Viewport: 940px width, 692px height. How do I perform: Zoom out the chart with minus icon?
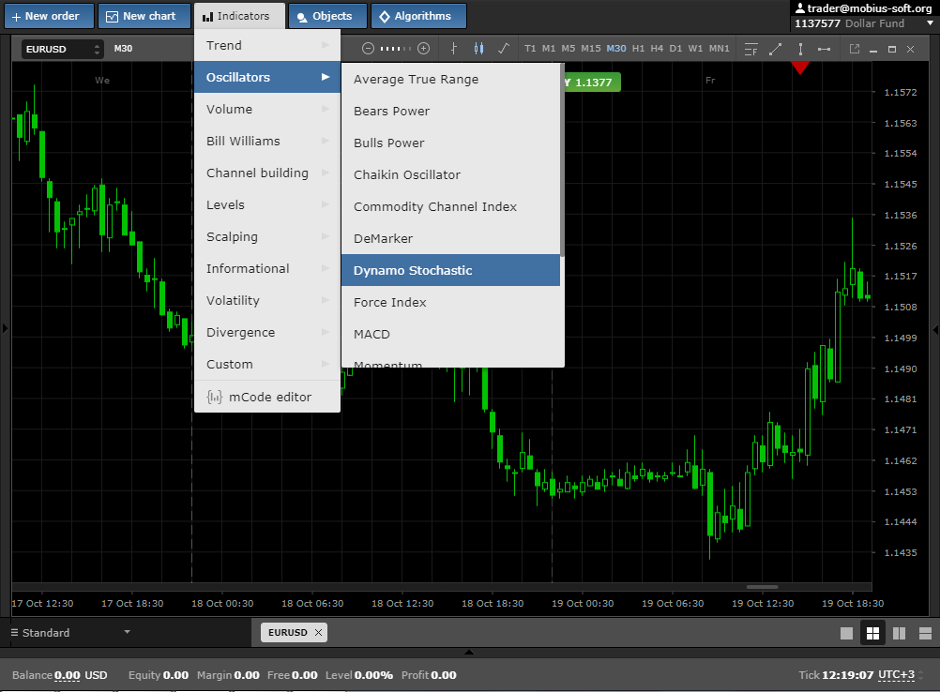(x=368, y=49)
